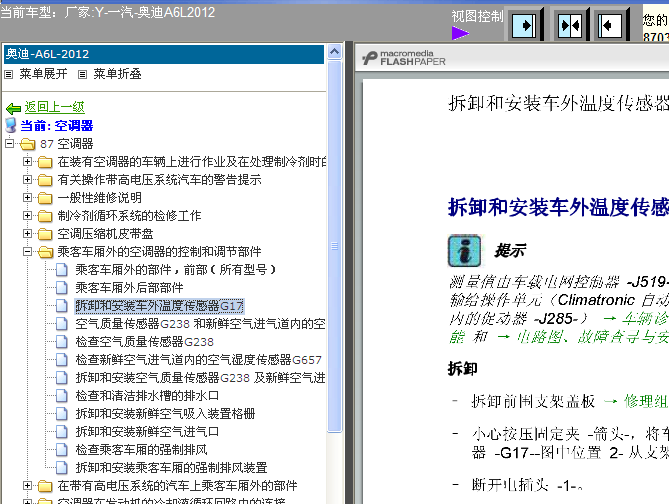Click the folder icon beside 87 空调器
Screen dimensions: 669x504
(x=27, y=144)
